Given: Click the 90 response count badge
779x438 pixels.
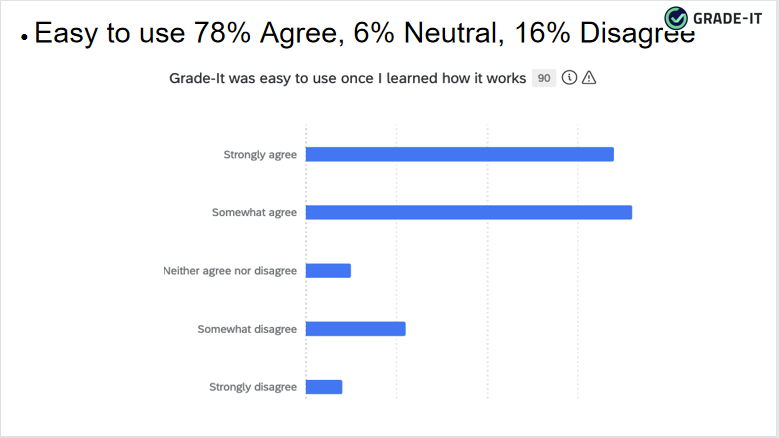Looking at the screenshot, I should pyautogui.click(x=544, y=78).
